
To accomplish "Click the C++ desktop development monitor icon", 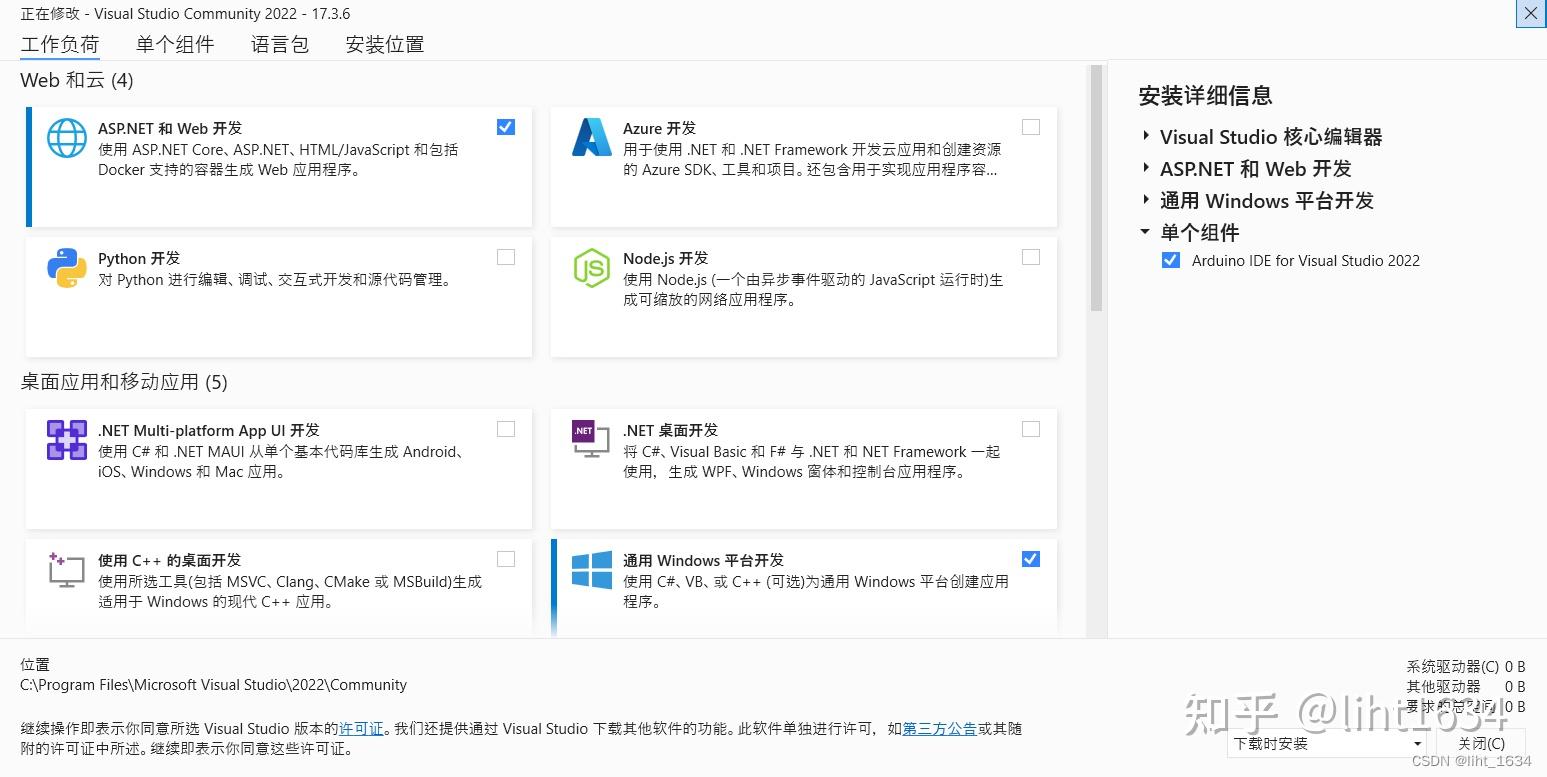I will (x=66, y=569).
